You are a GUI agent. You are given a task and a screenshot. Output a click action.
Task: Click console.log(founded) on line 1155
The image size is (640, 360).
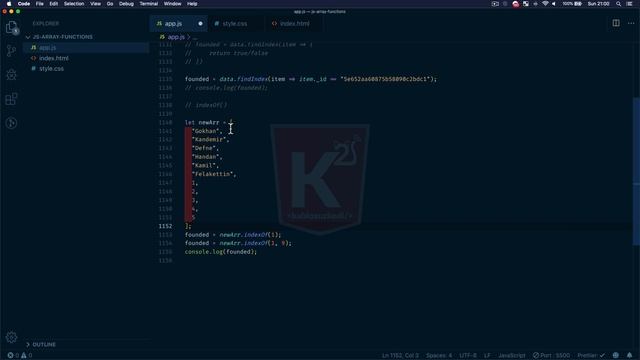221,252
